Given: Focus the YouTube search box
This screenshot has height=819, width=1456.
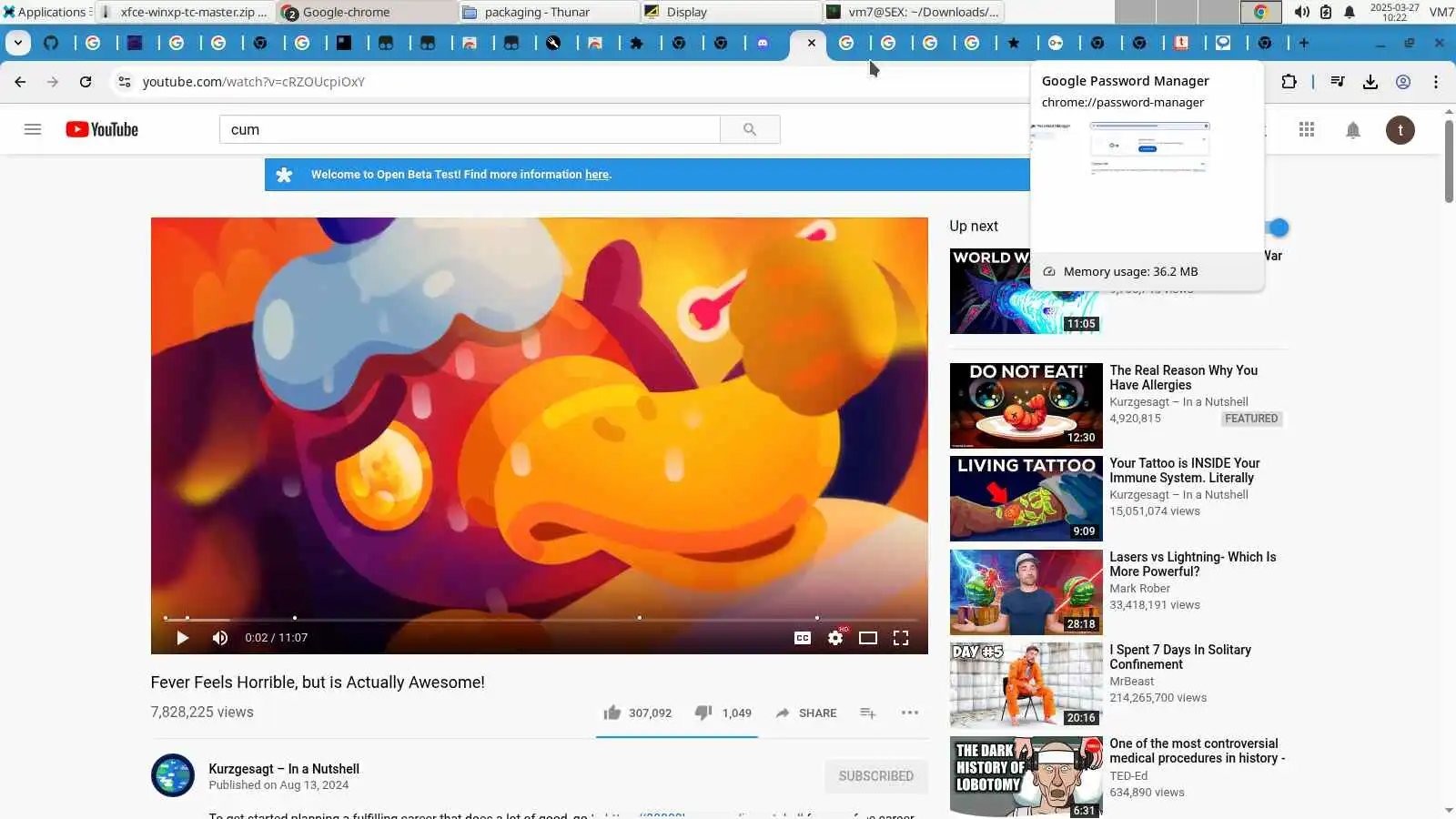Looking at the screenshot, I should [x=470, y=129].
